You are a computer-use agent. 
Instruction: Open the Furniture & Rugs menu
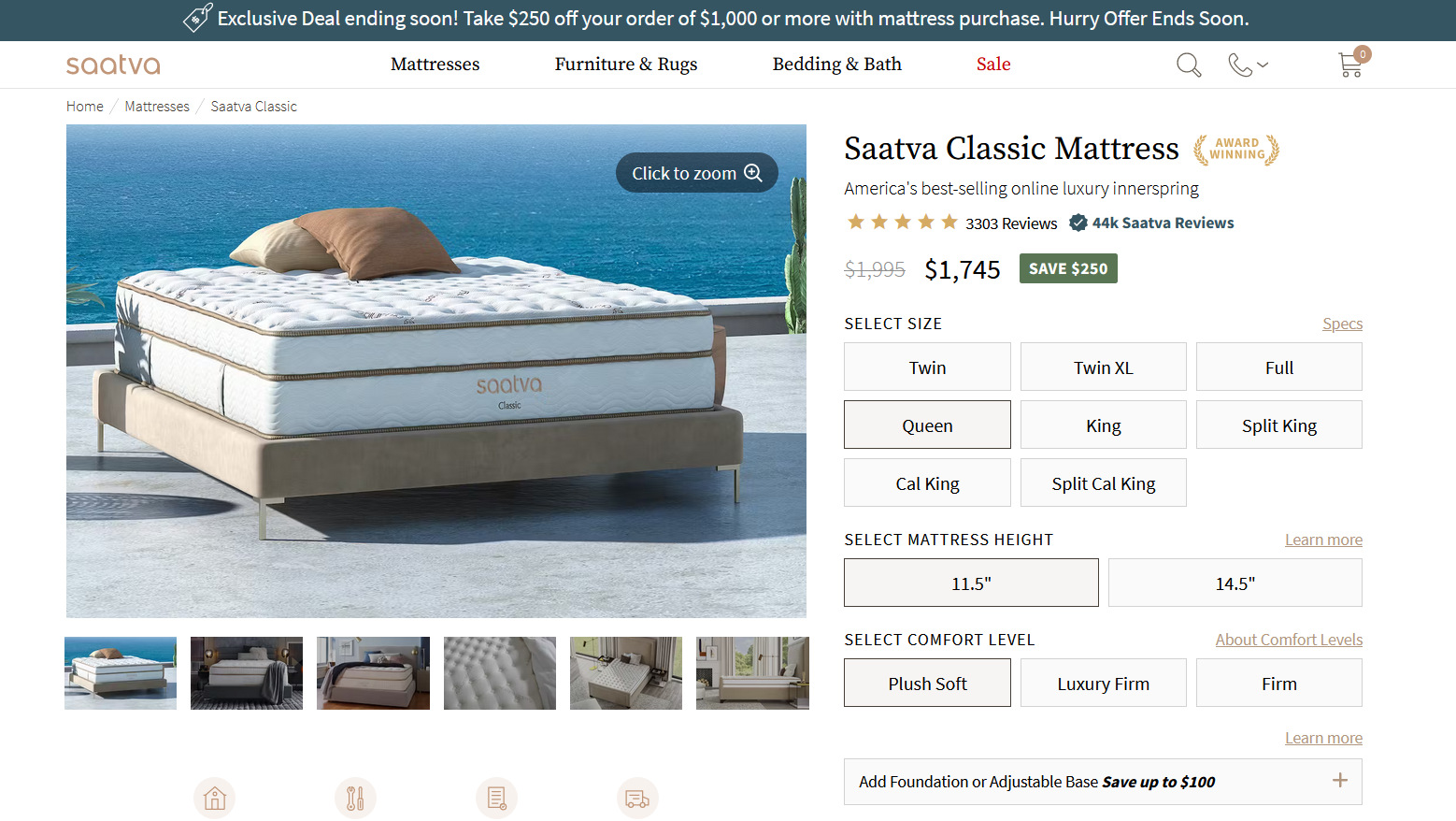pos(626,65)
